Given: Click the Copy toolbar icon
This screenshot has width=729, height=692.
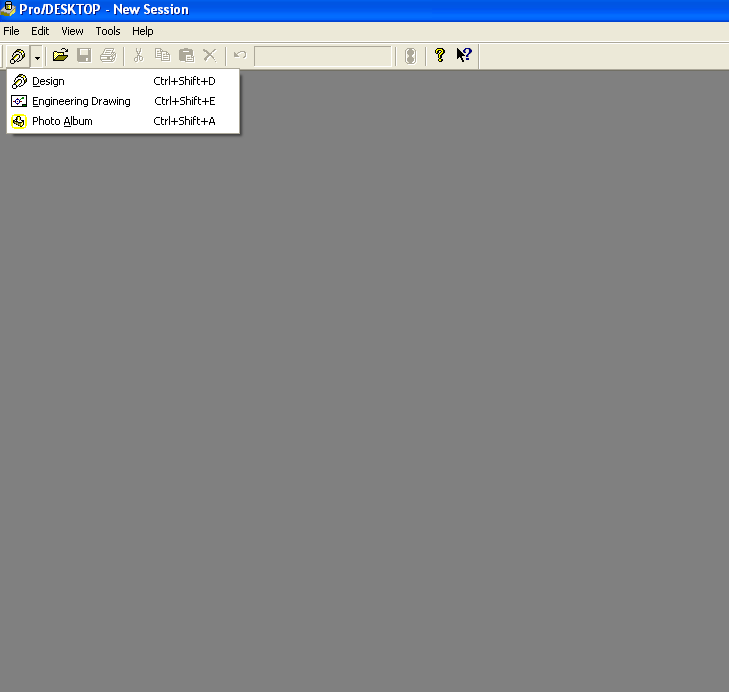Looking at the screenshot, I should point(162,55).
